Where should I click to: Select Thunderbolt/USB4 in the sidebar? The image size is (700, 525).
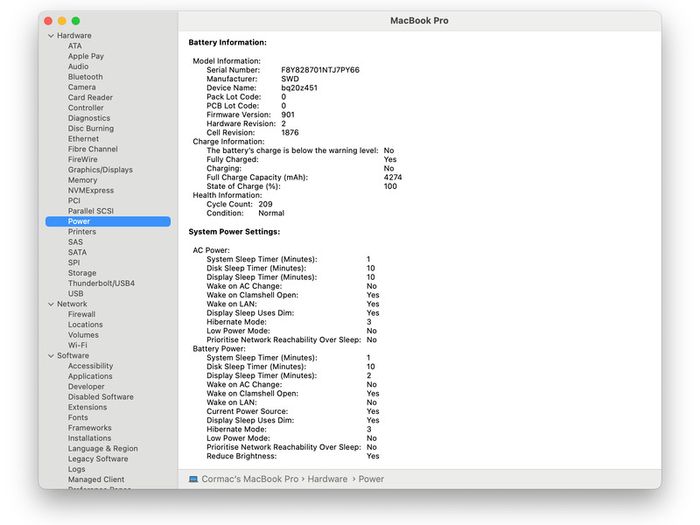coord(101,283)
